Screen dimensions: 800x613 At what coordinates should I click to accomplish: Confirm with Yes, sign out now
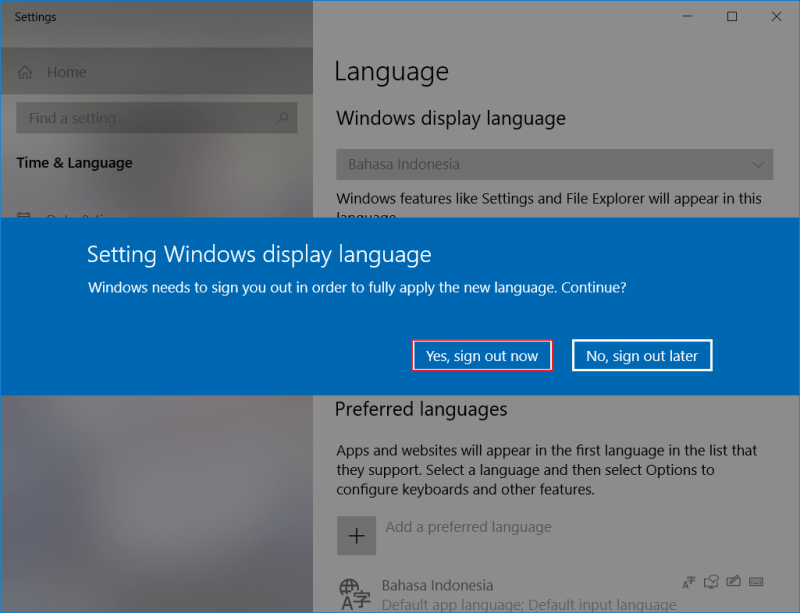coord(482,355)
